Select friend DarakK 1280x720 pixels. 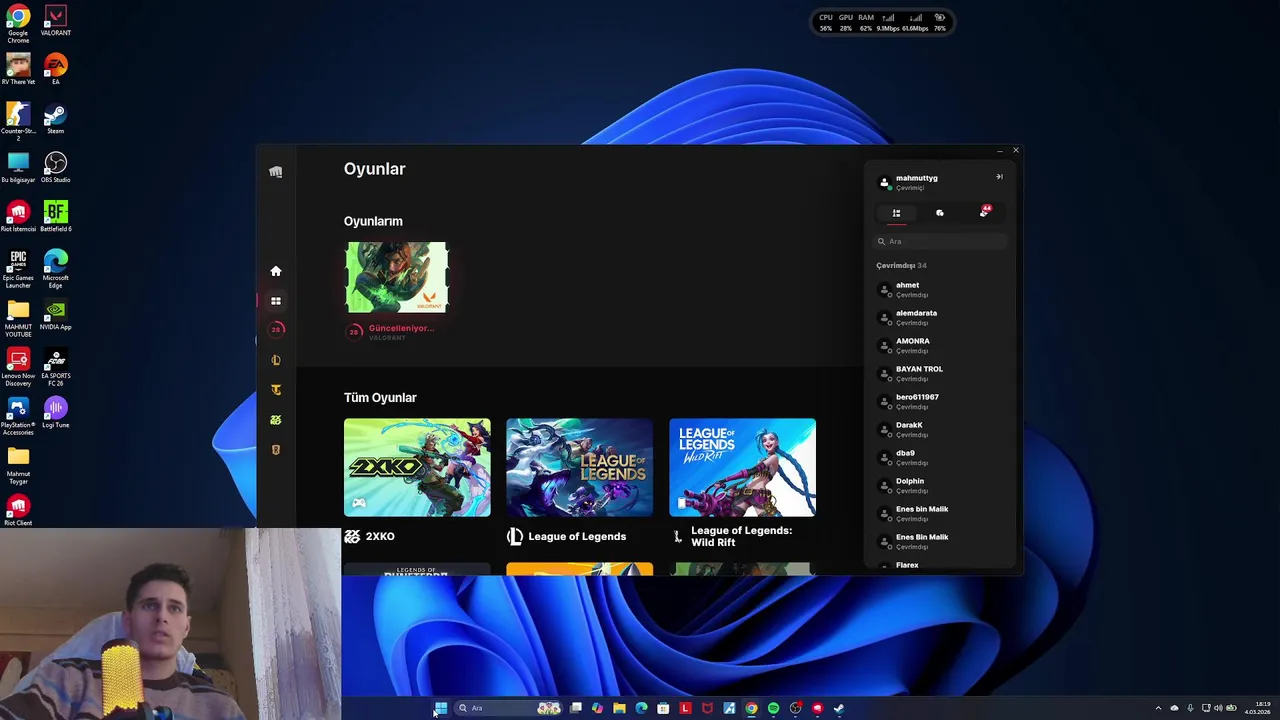tap(940, 429)
